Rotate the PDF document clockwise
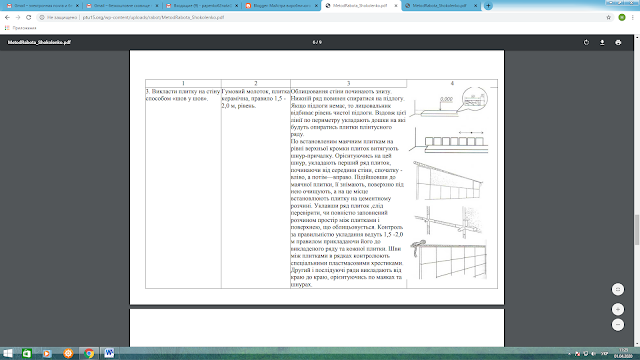The height and width of the screenshot is (360, 640). coord(586,42)
